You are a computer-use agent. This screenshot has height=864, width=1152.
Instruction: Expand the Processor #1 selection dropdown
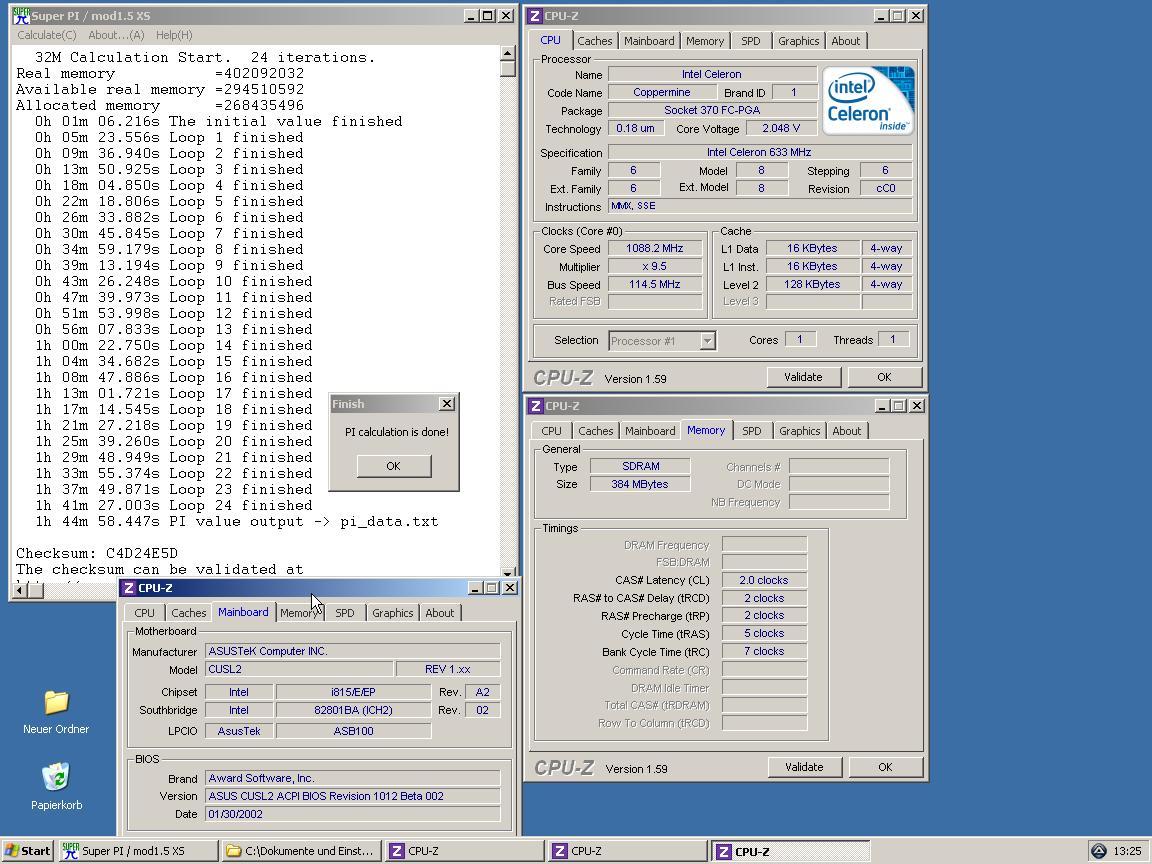coord(707,341)
